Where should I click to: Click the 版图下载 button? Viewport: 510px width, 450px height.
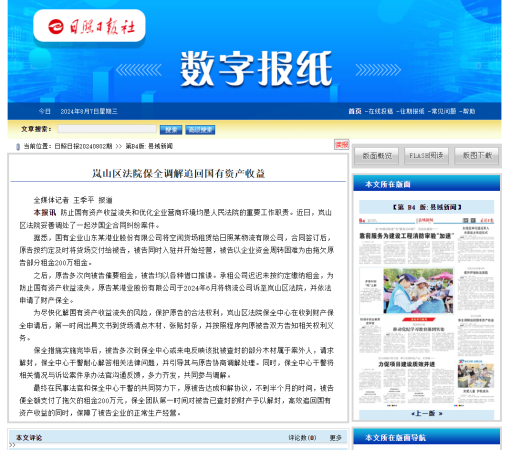point(477,156)
